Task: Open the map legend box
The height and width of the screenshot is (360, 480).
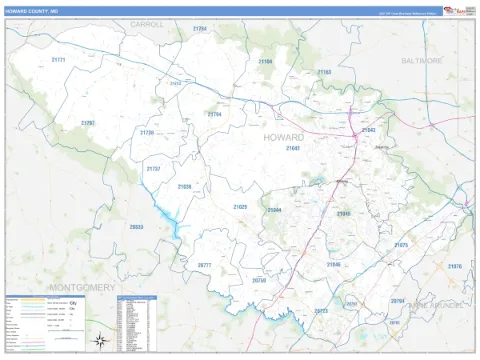Action: click(45, 323)
